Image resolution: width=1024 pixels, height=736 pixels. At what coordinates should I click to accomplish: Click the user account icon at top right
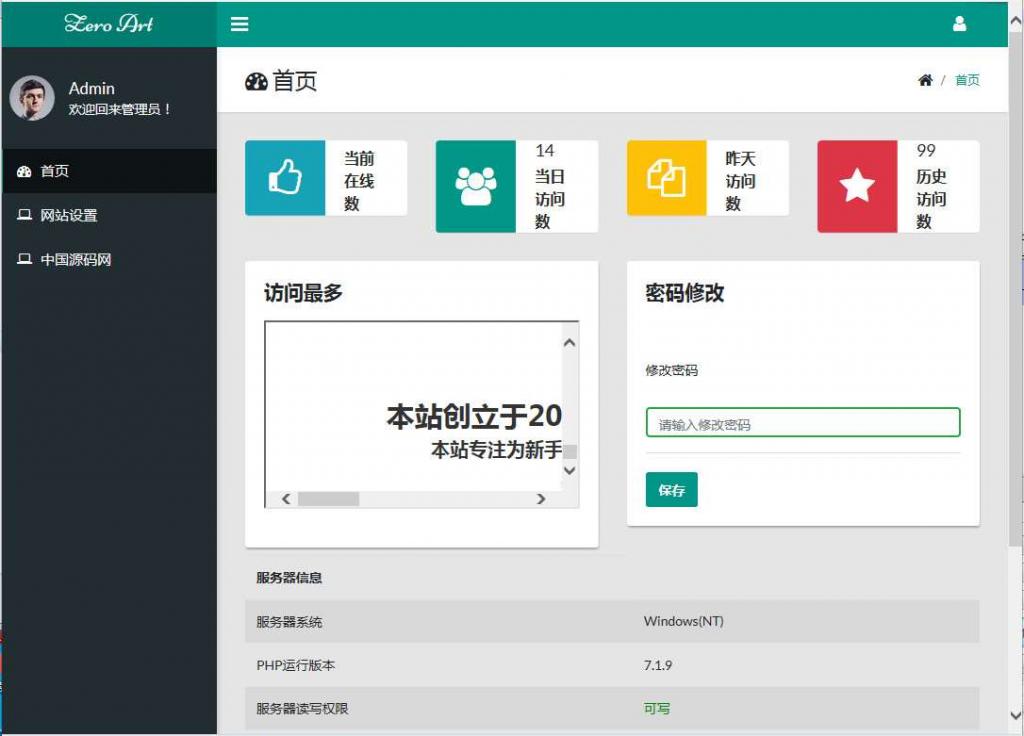[x=961, y=22]
